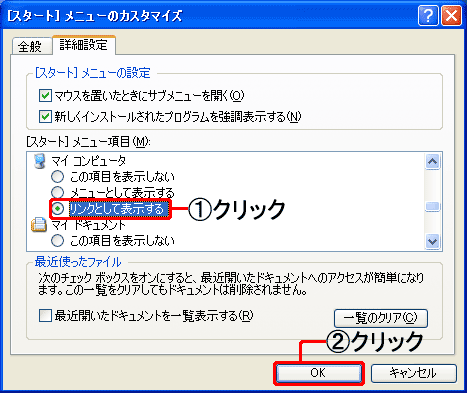Click the list scrollbar down arrow
The height and width of the screenshot is (393, 467).
[433, 241]
